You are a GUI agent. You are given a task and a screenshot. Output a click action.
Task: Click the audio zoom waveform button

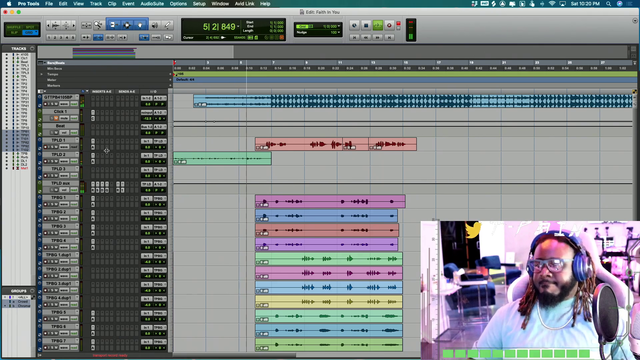[56, 25]
